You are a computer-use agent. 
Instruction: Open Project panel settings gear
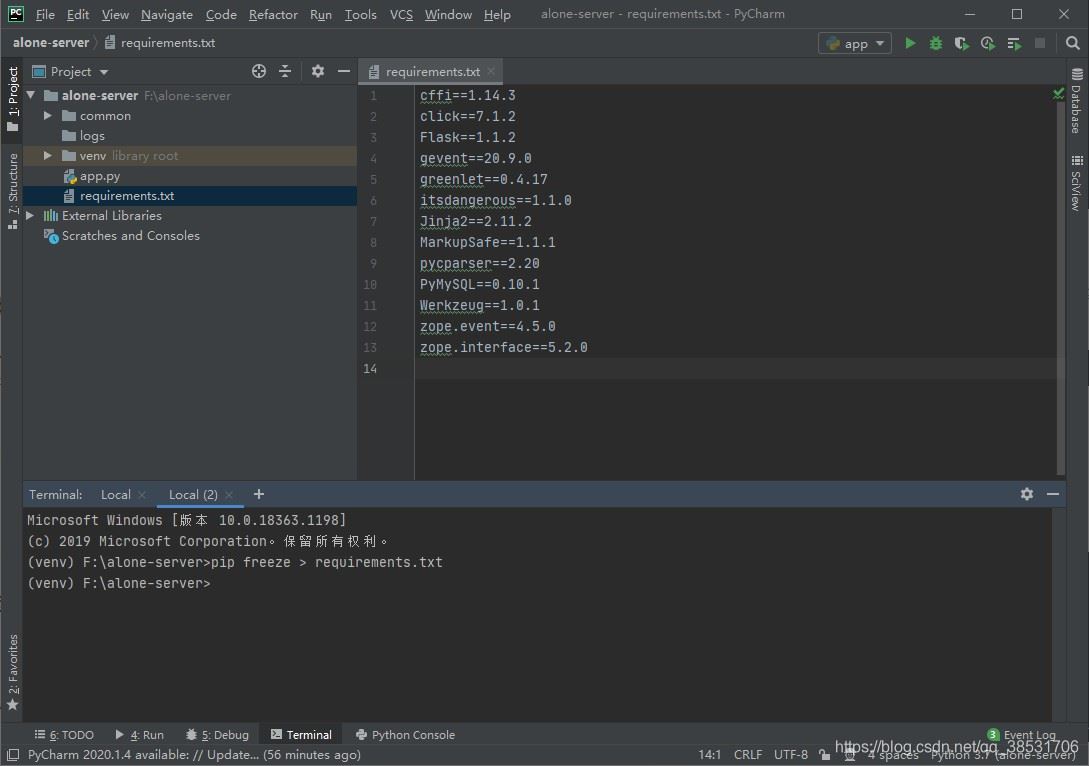pos(318,71)
